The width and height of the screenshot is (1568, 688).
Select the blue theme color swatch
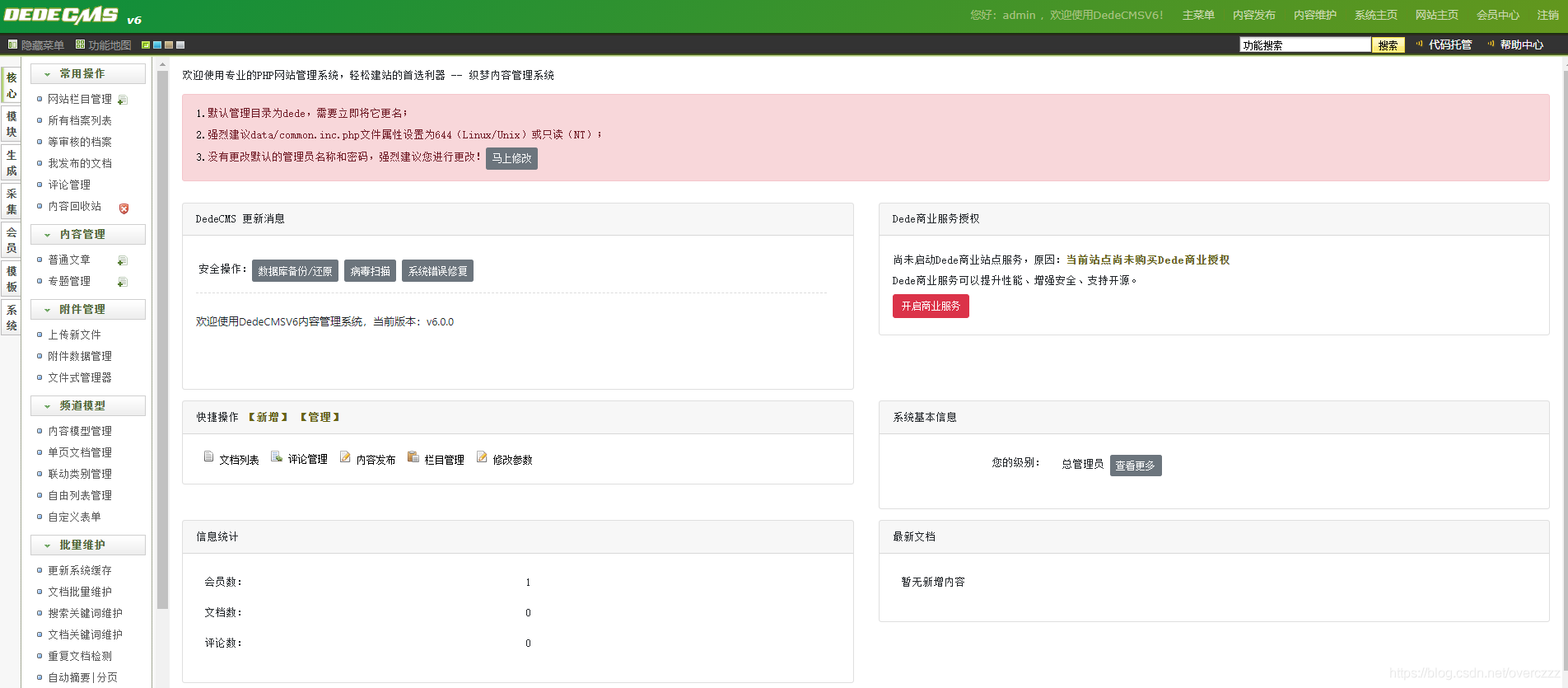click(x=157, y=45)
